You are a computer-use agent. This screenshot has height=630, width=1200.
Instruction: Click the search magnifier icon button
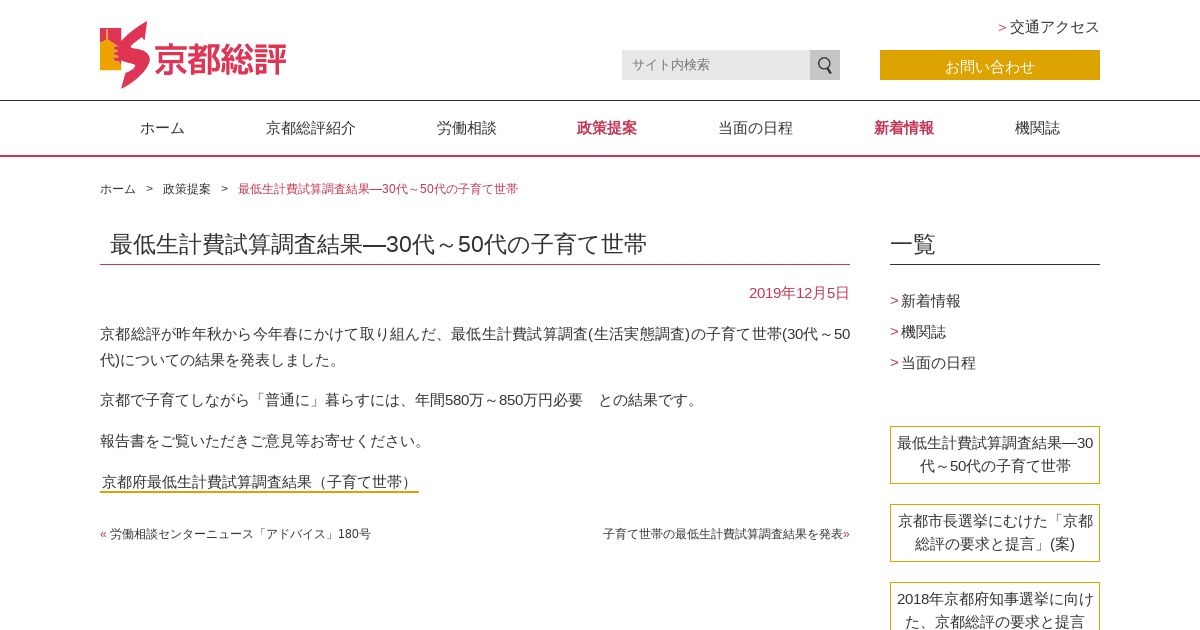(x=825, y=65)
